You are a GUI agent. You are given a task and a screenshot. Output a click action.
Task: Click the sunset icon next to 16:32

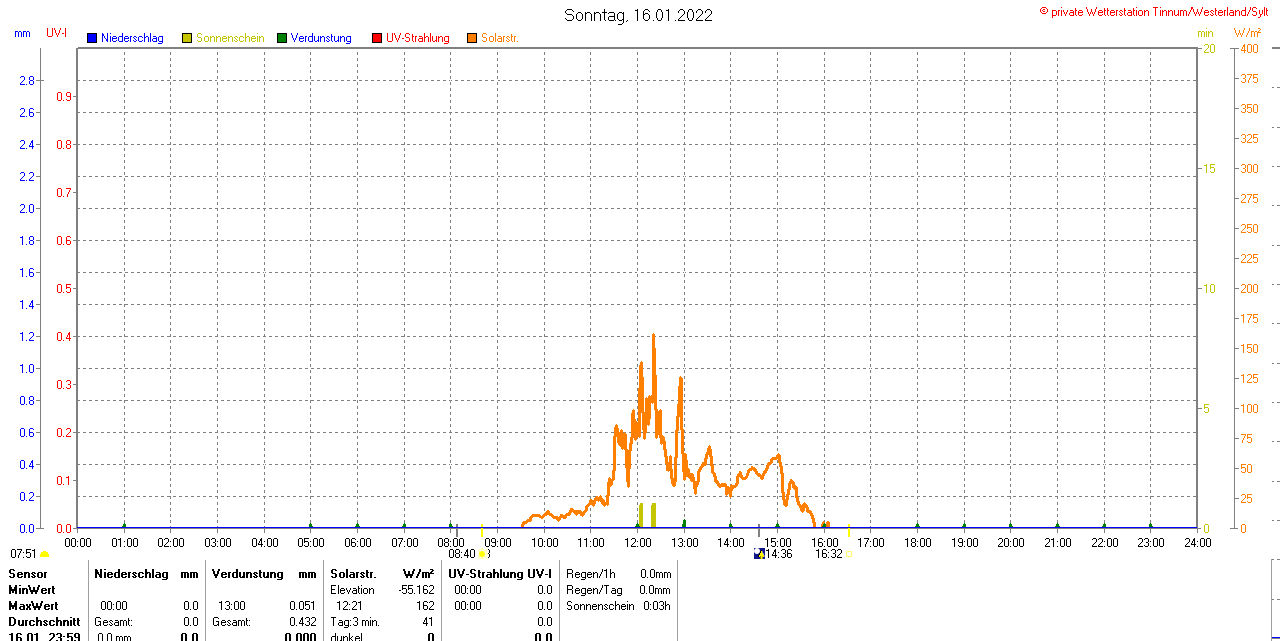849,553
